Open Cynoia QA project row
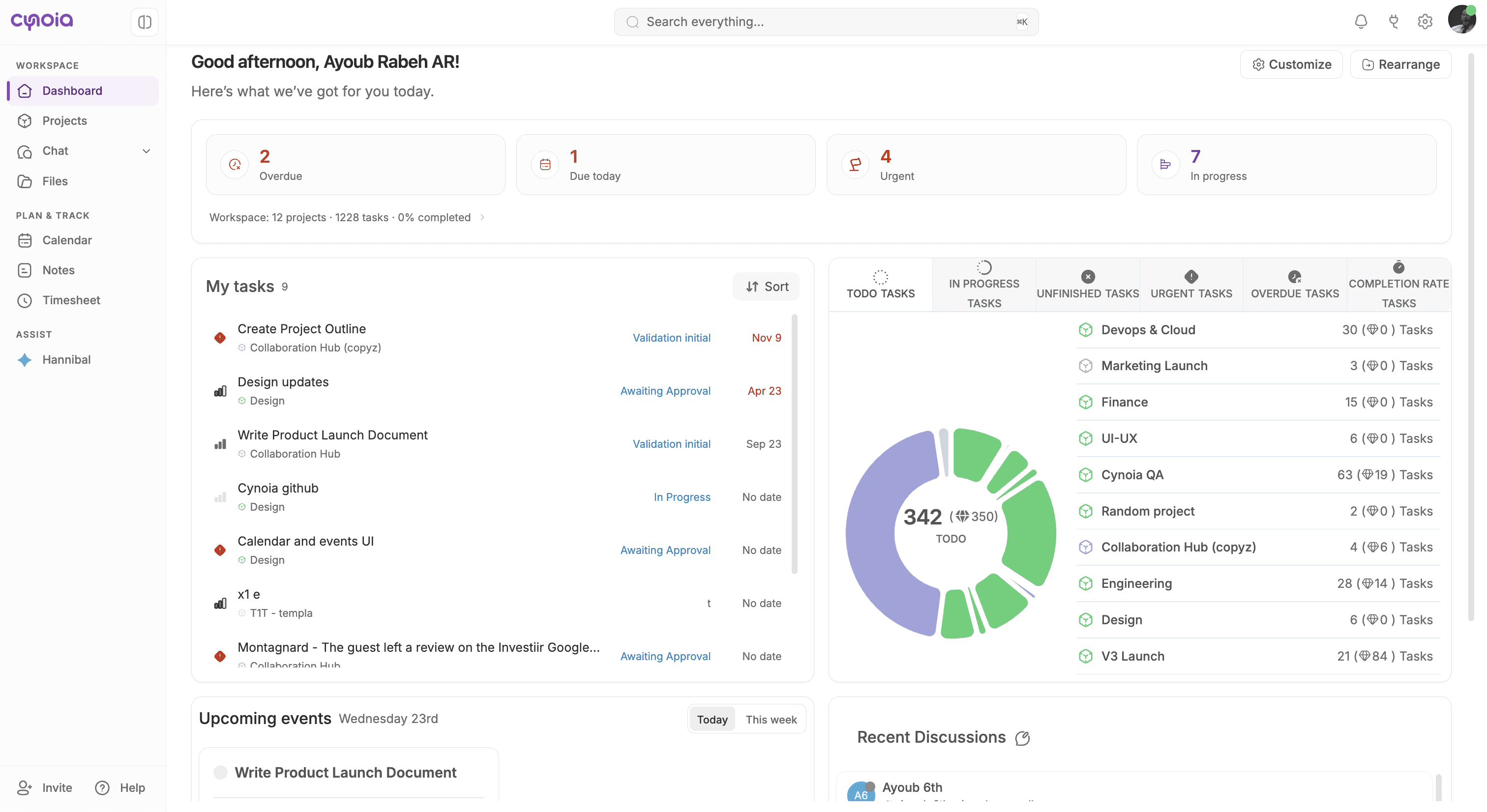Screen dimensions: 1487x812 tap(1258, 475)
